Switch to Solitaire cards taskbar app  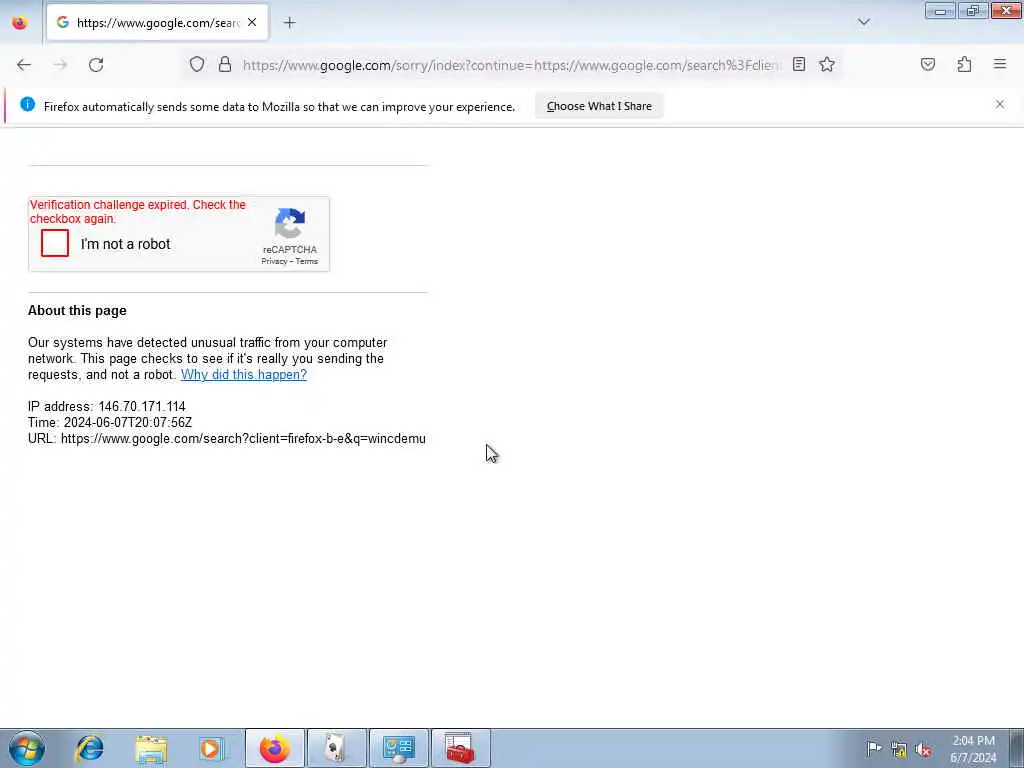336,748
